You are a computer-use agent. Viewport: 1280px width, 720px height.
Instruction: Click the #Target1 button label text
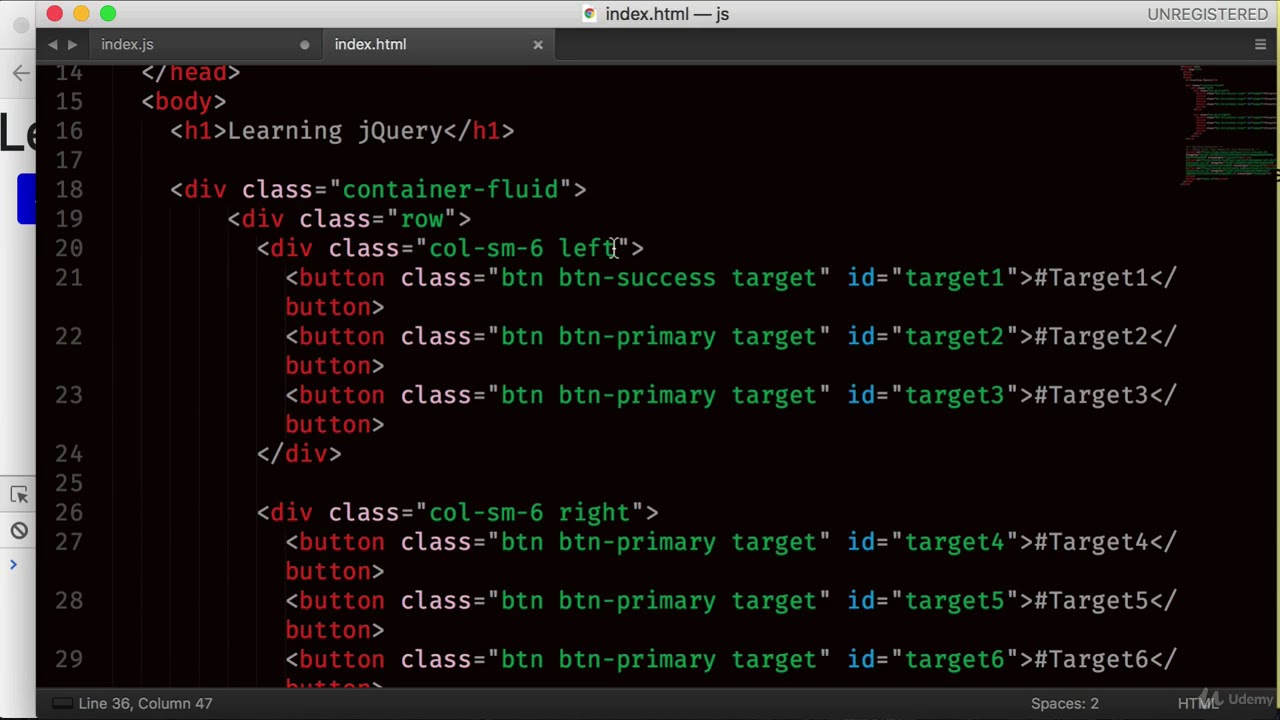(1091, 278)
